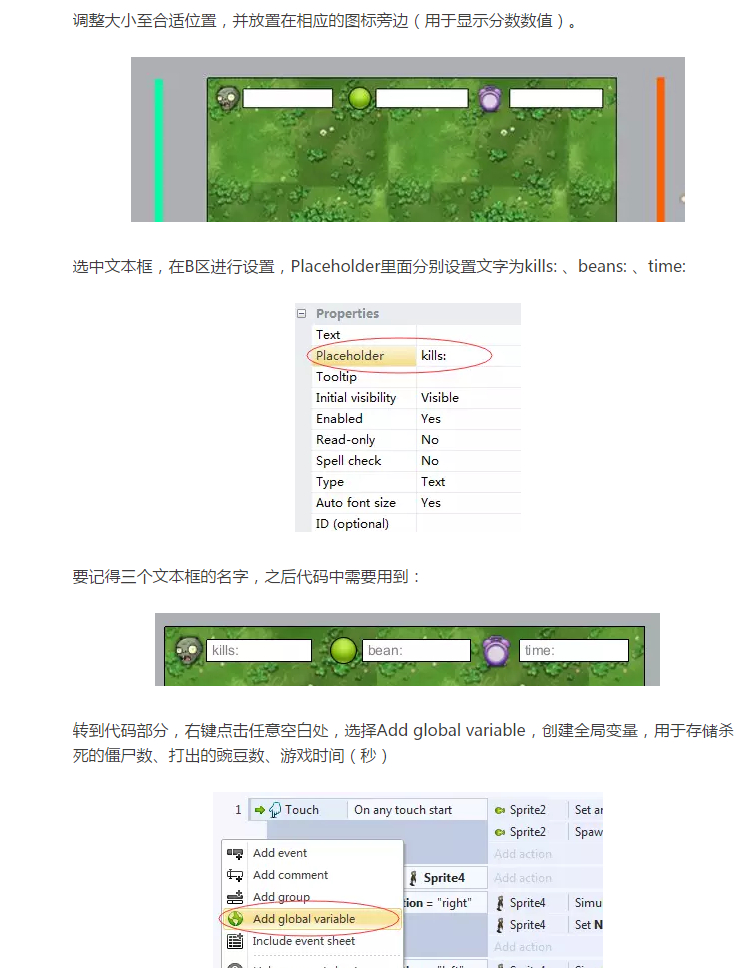Viewport: 744px width, 968px height.
Task: Click the Add group menu icon
Action: 235,897
